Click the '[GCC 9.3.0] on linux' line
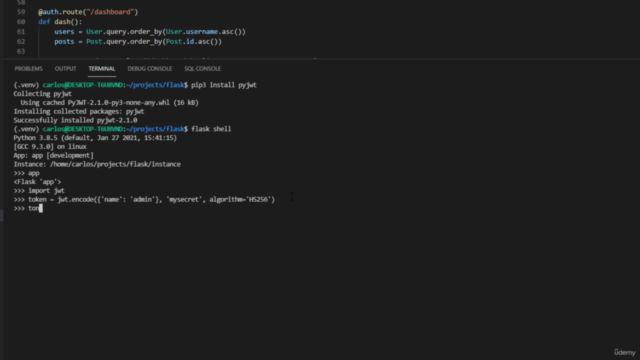 (50, 147)
